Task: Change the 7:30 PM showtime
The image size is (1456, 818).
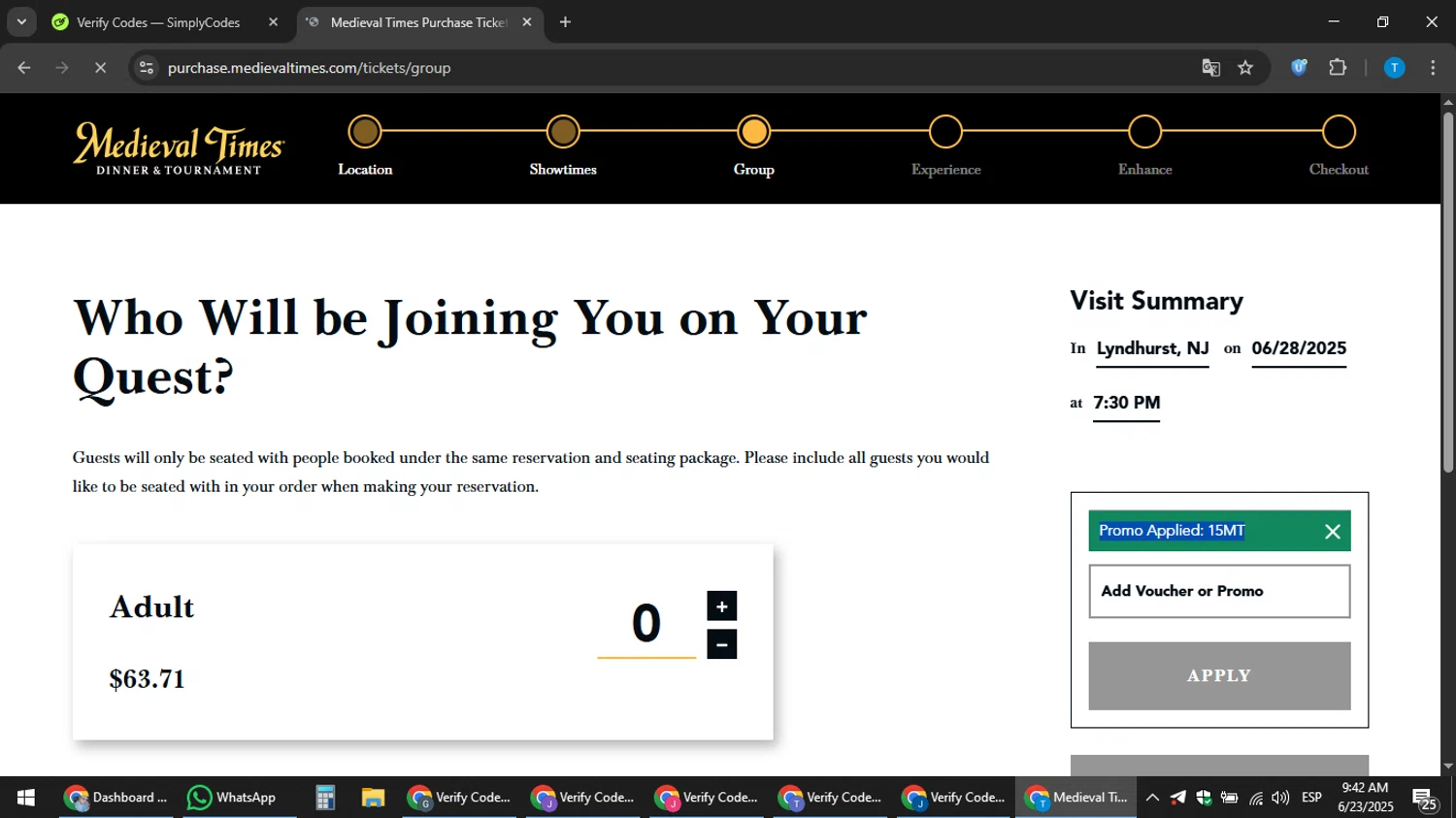Action: tap(1126, 403)
